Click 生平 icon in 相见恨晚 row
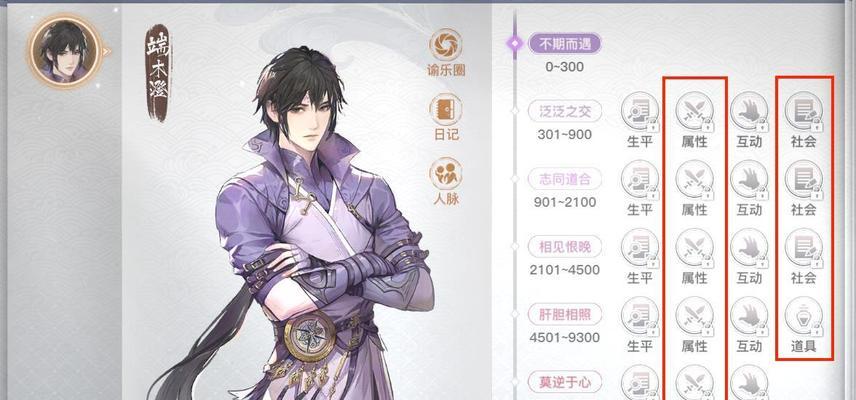Image resolution: width=856 pixels, height=400 pixels. pyautogui.click(x=640, y=247)
